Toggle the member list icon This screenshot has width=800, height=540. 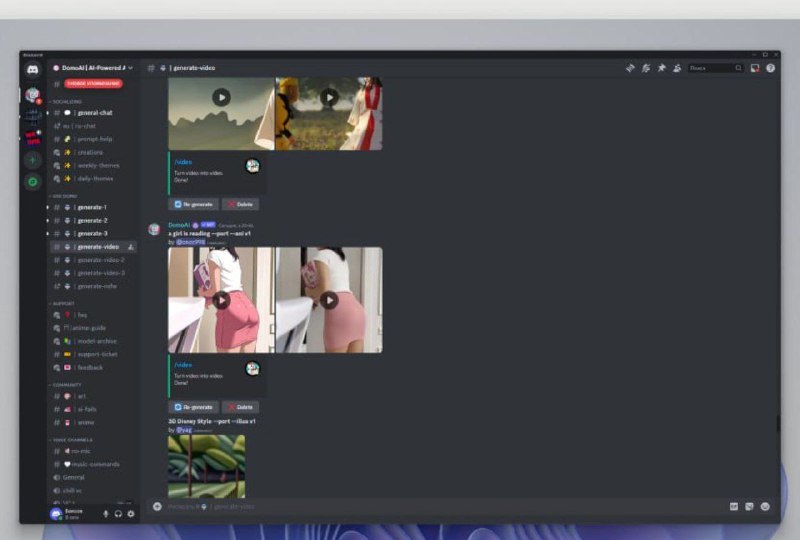click(x=677, y=68)
